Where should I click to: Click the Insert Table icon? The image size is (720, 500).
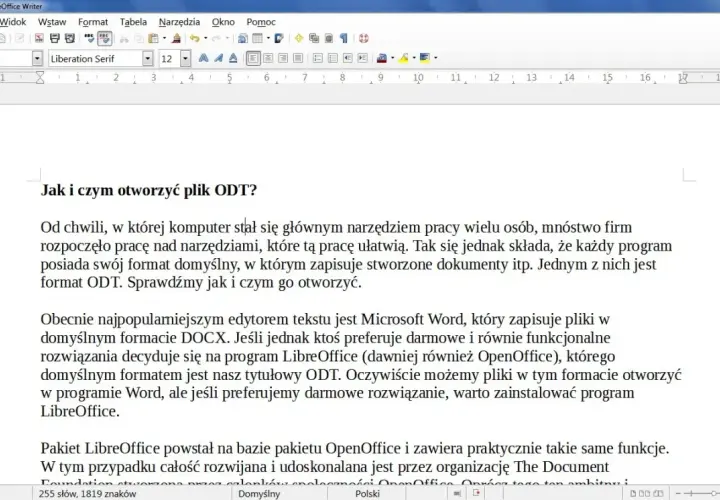coord(258,39)
